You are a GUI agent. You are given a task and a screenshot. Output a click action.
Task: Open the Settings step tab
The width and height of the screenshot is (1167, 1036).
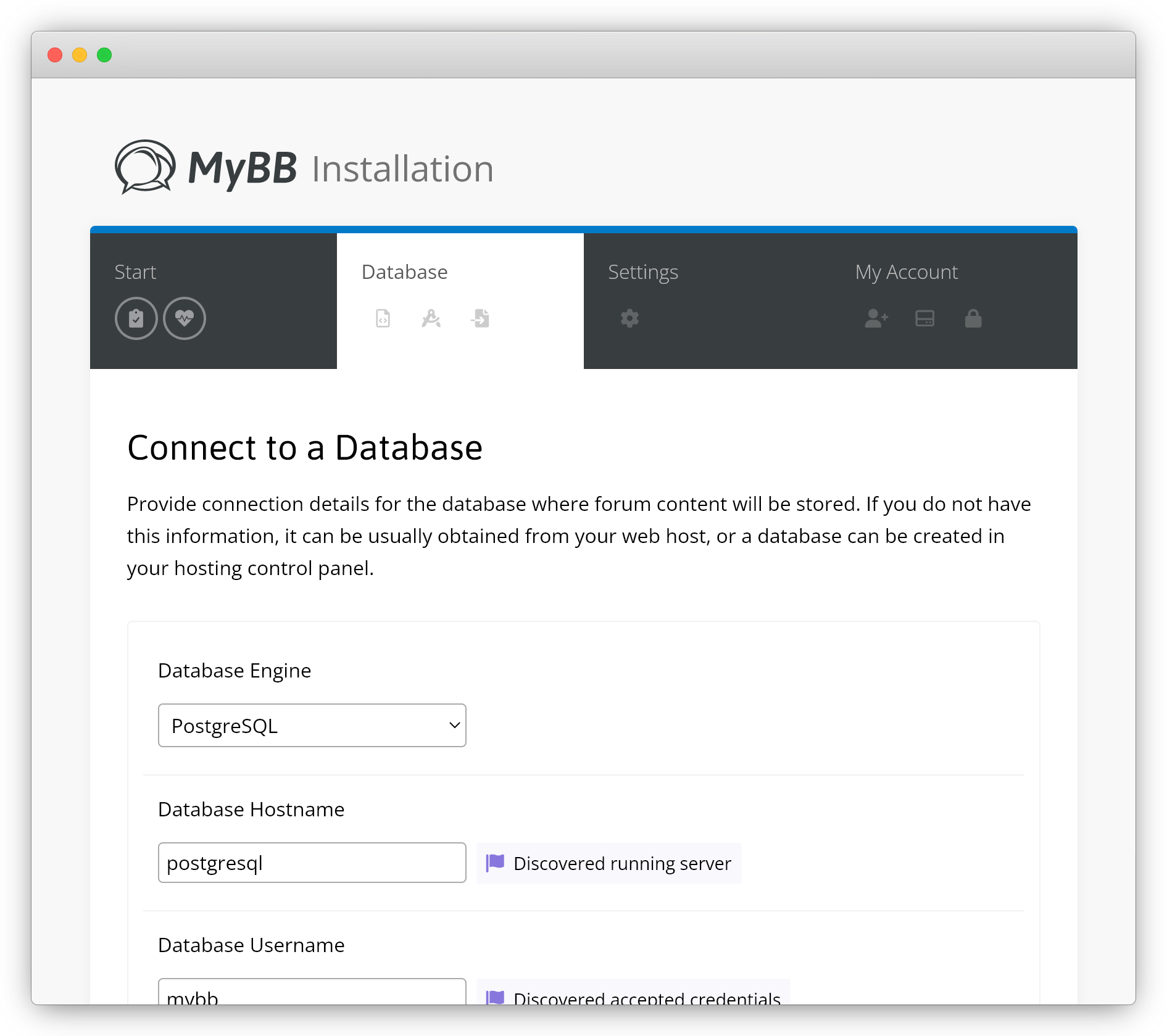click(x=707, y=300)
